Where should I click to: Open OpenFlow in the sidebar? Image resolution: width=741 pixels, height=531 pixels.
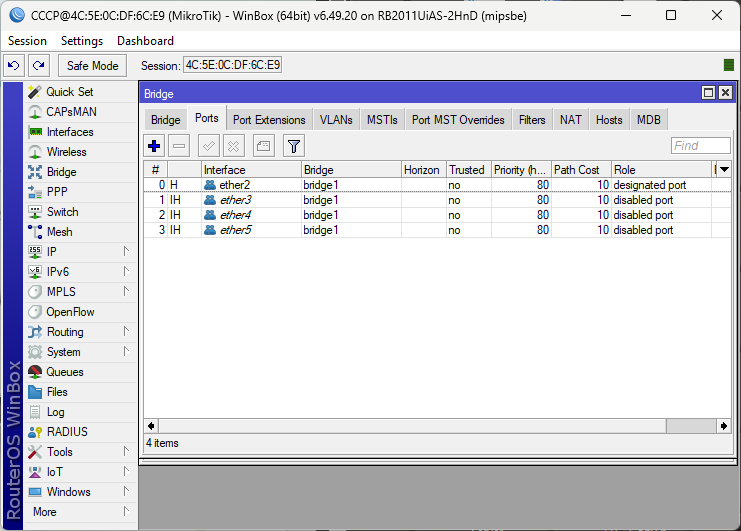(x=80, y=312)
